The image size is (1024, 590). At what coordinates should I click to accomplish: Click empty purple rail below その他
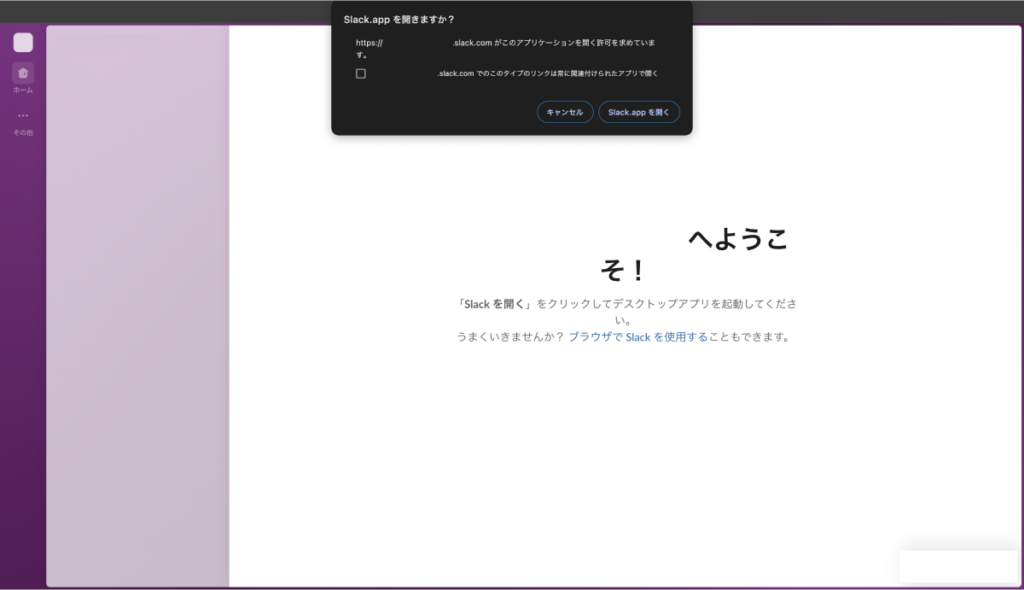click(x=23, y=350)
